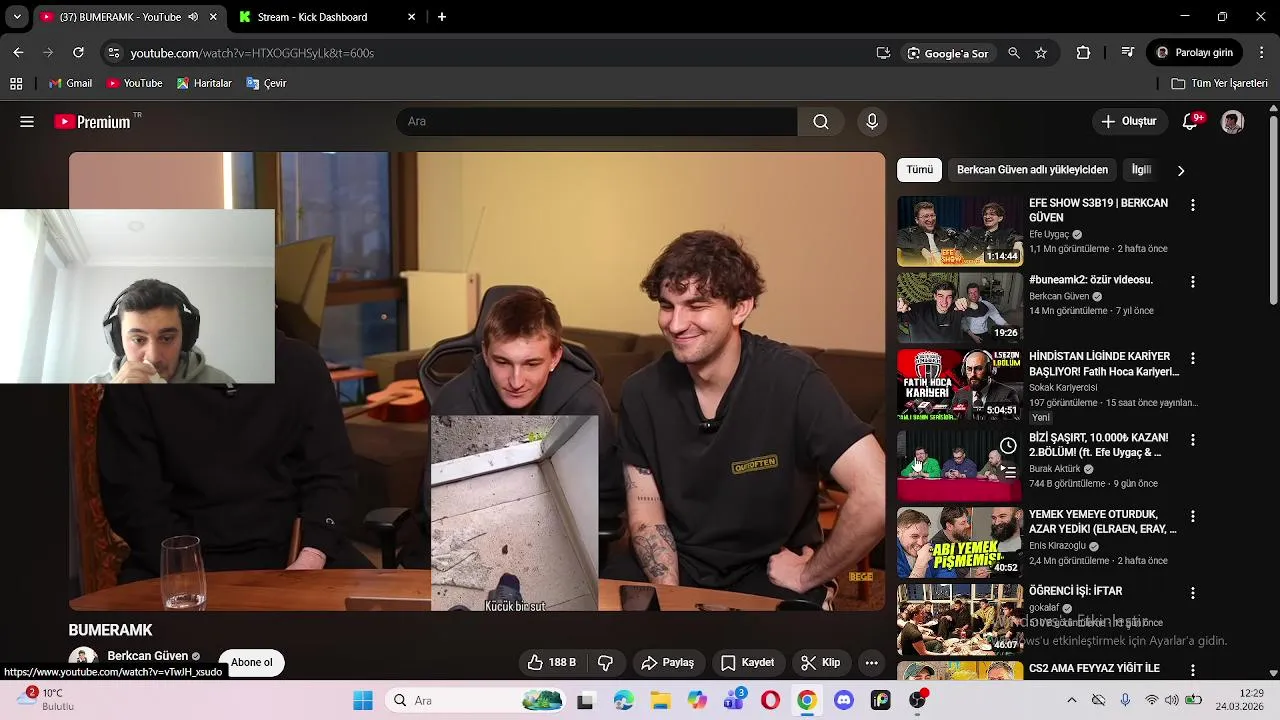
Task: Open Discord from taskbar
Action: click(x=843, y=700)
